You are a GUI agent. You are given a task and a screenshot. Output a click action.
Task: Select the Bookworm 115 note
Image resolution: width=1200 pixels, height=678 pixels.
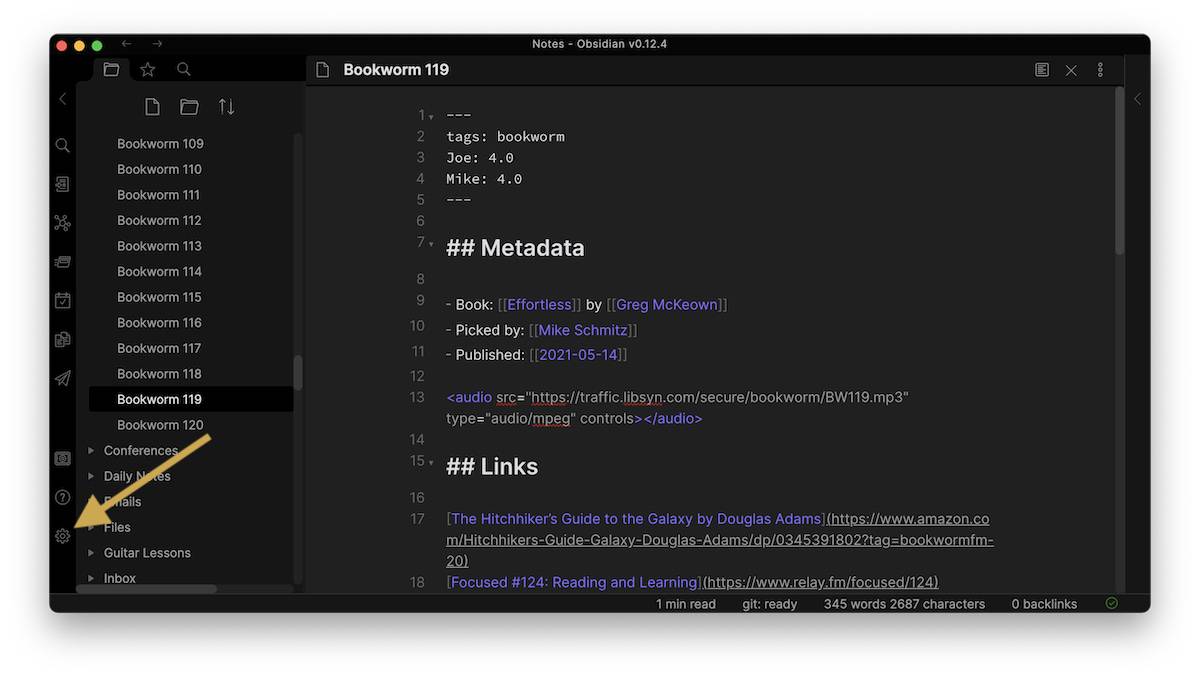(x=160, y=297)
